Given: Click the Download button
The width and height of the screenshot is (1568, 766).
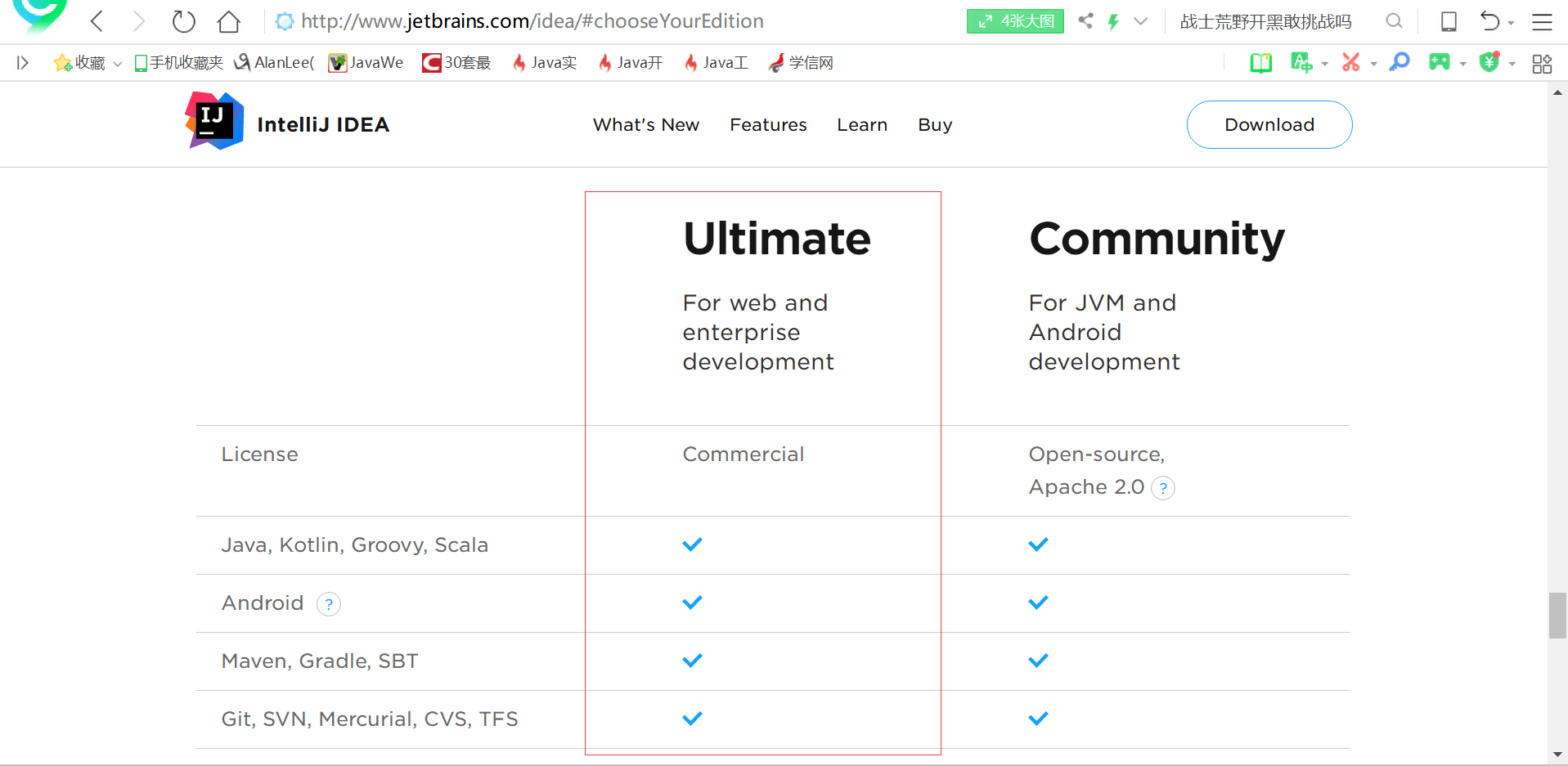Looking at the screenshot, I should tap(1269, 124).
